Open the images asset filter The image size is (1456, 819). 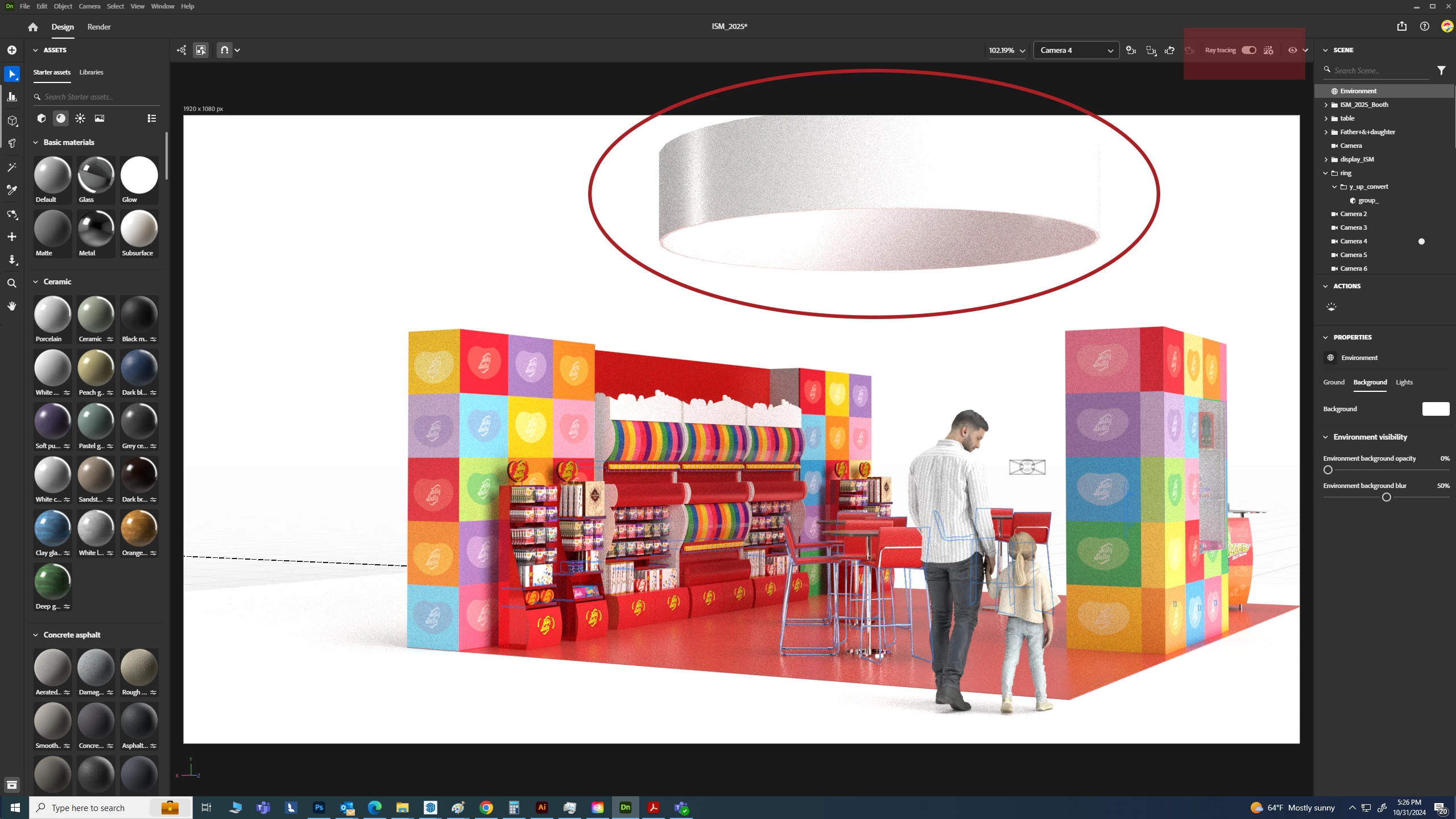click(x=100, y=118)
